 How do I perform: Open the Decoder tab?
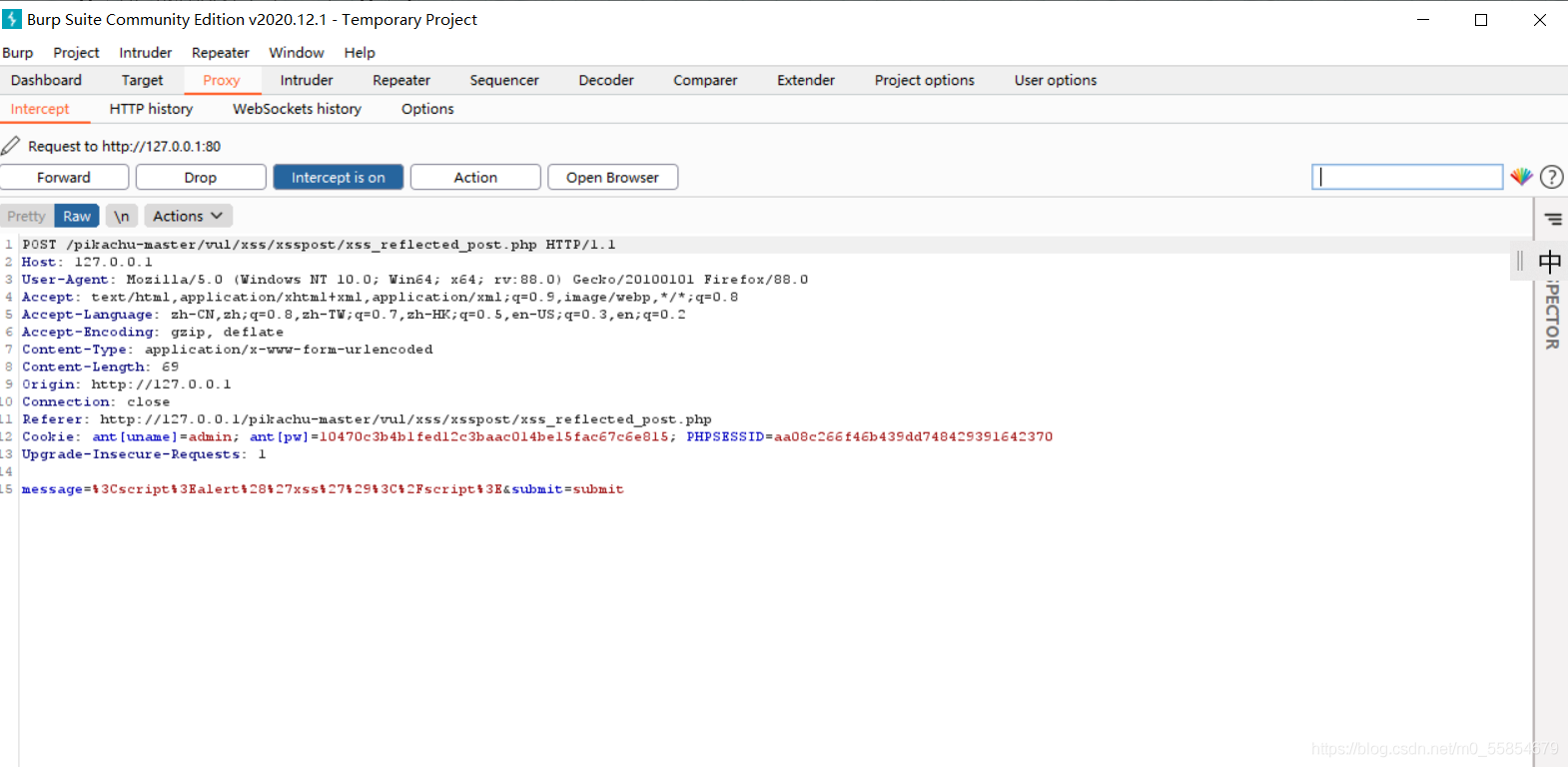pos(606,80)
